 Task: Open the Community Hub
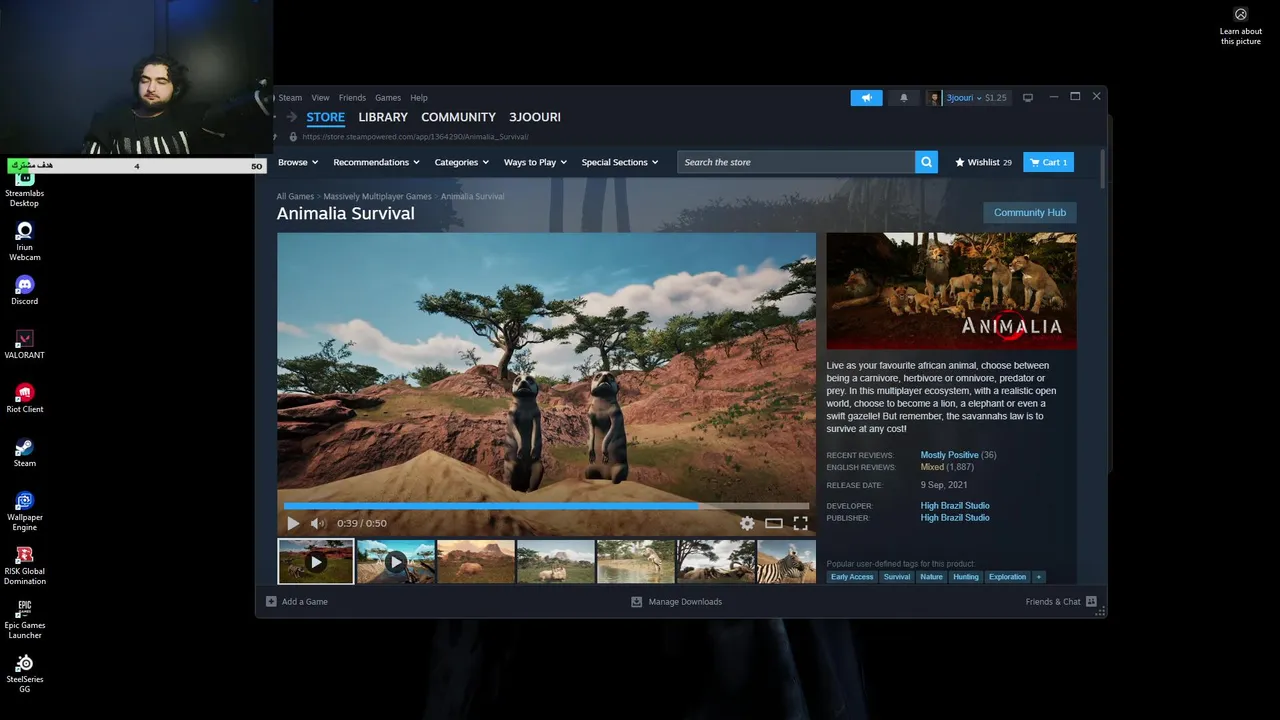1030,213
